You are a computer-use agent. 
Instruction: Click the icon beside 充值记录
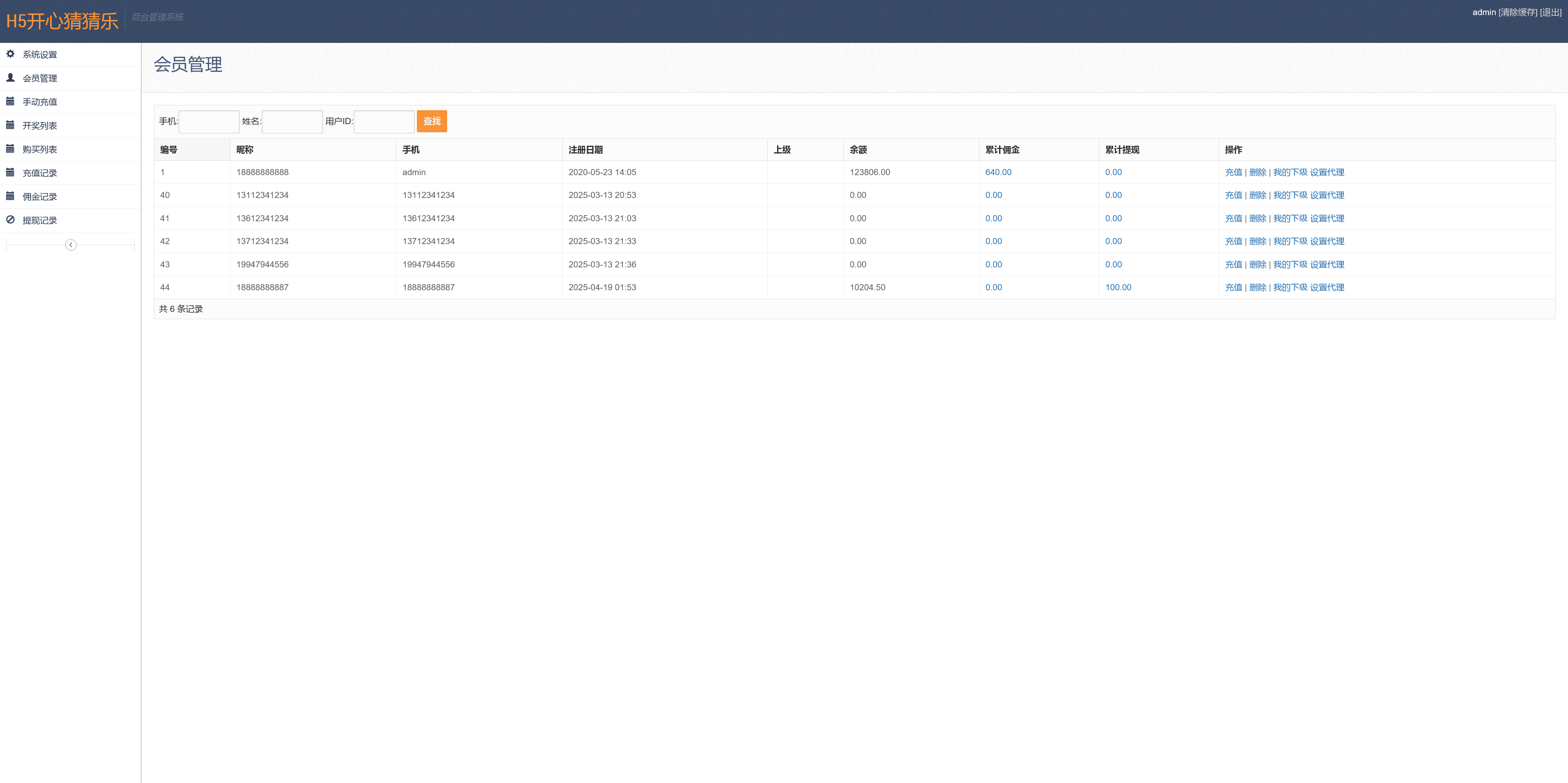[10, 173]
